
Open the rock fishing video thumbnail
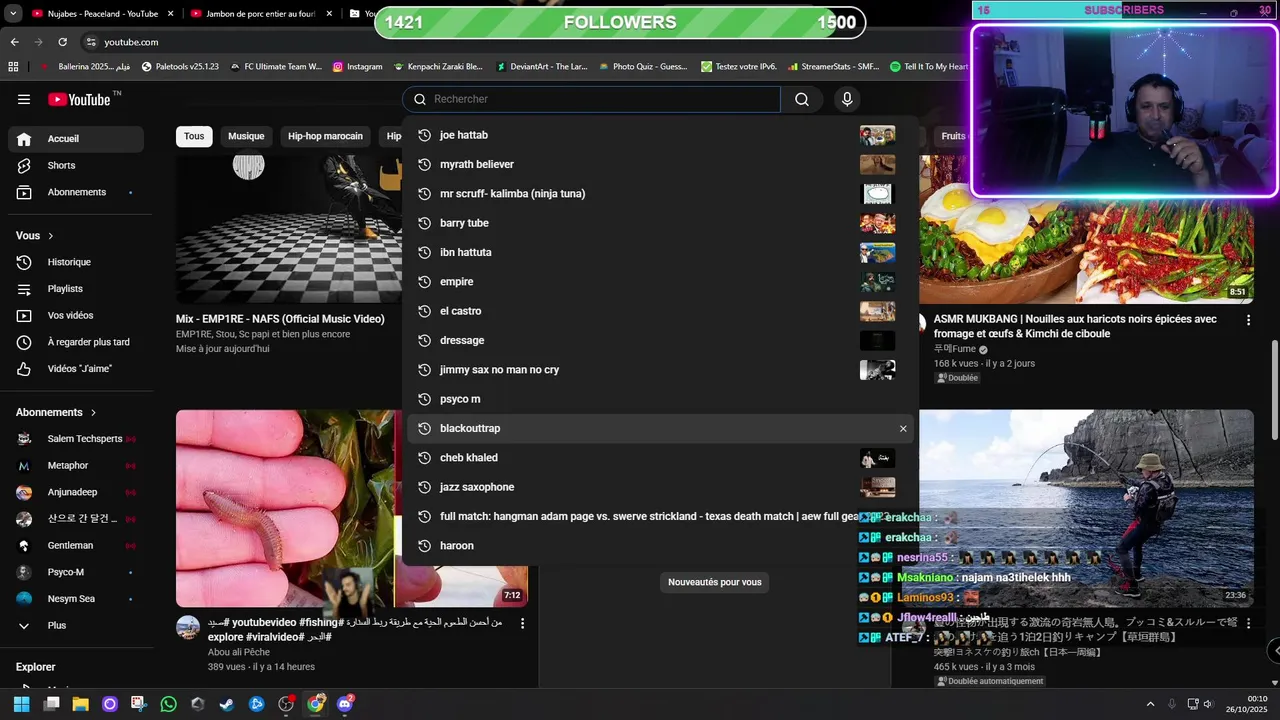(1086, 508)
